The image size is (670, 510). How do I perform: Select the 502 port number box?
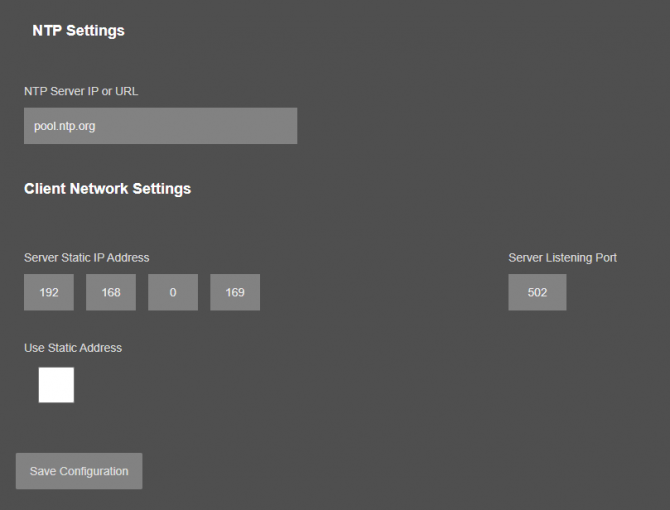[537, 292]
